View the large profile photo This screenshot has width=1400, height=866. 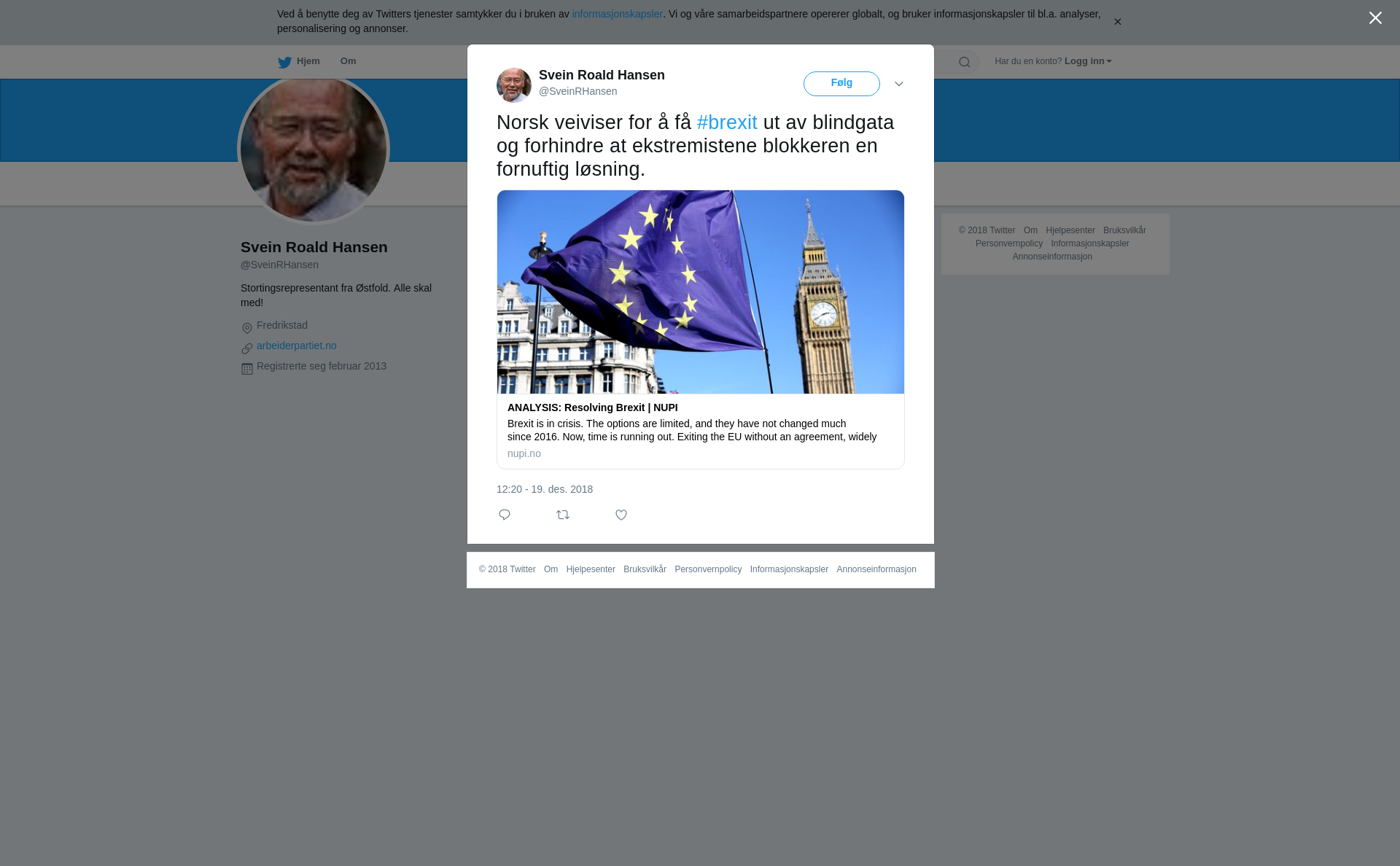314,149
